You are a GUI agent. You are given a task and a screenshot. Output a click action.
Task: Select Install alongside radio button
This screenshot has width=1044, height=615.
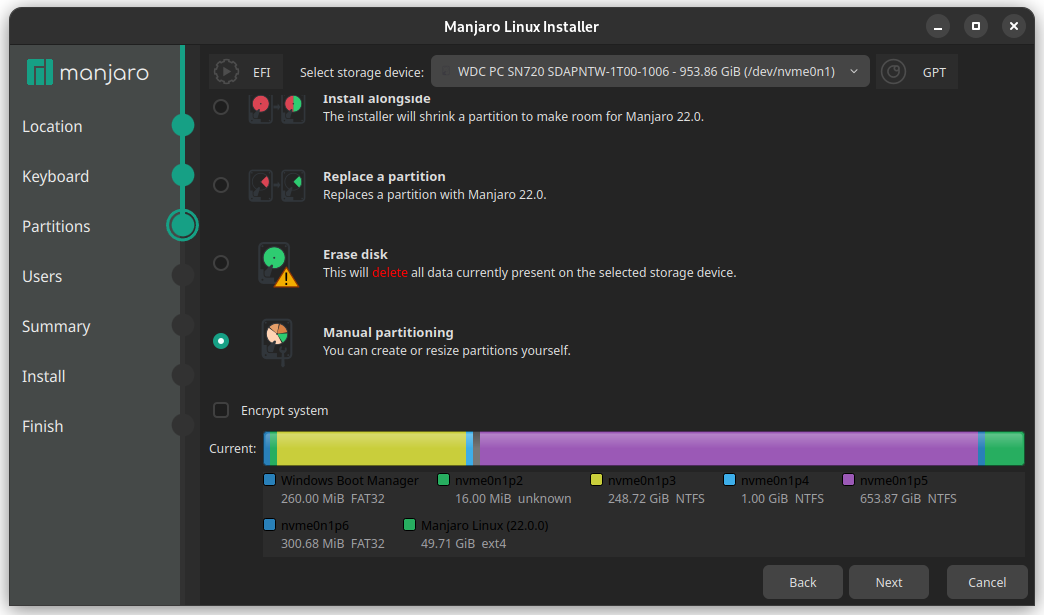221,107
